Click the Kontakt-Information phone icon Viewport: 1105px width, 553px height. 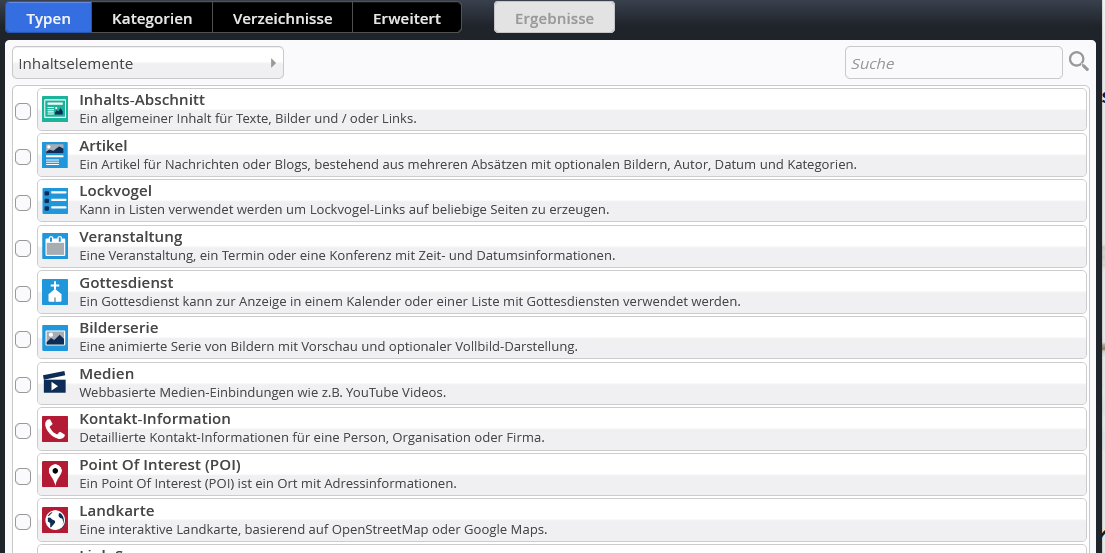(x=55, y=428)
